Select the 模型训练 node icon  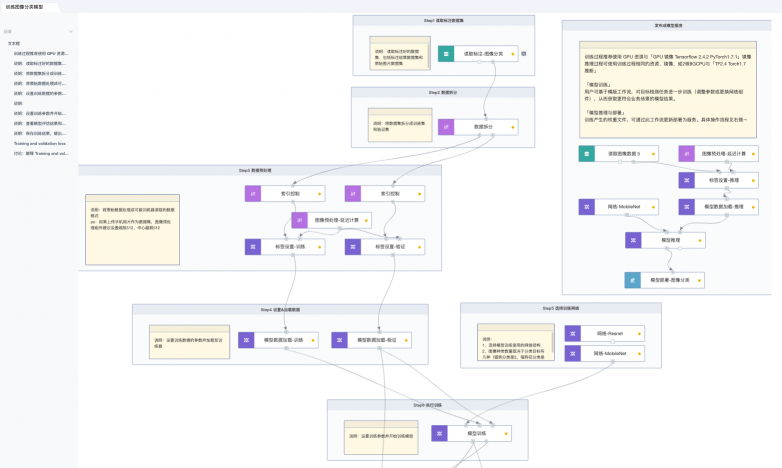(x=438, y=433)
